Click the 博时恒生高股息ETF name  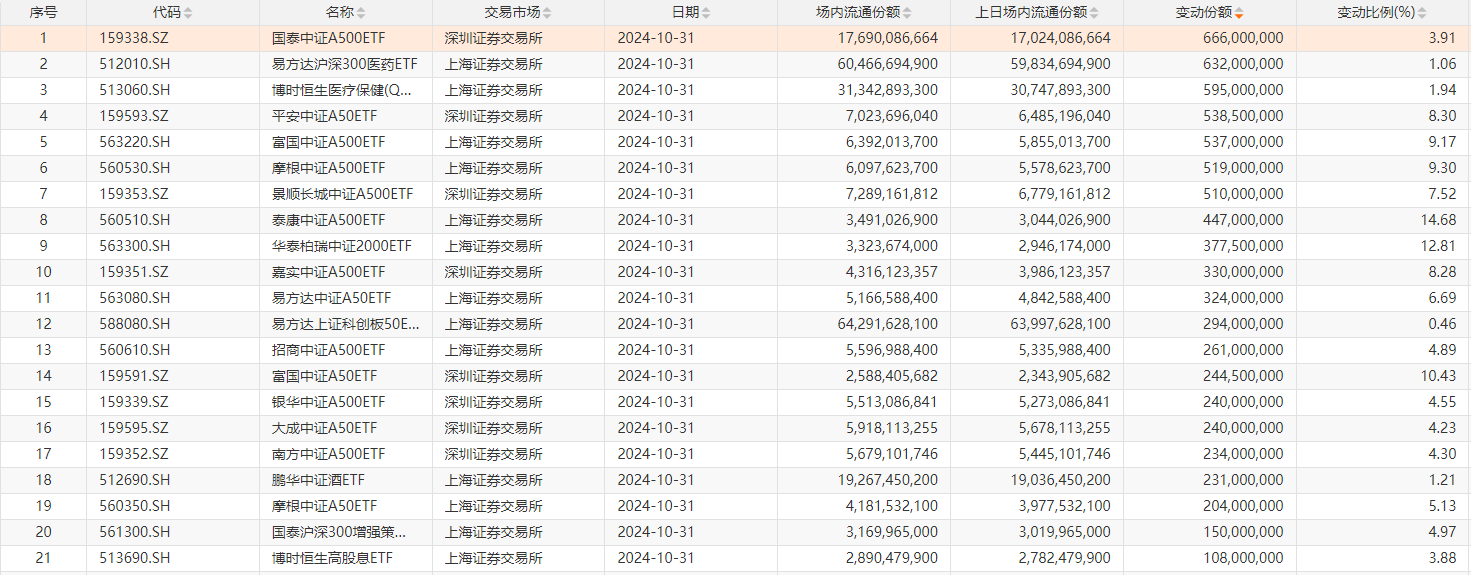332,558
